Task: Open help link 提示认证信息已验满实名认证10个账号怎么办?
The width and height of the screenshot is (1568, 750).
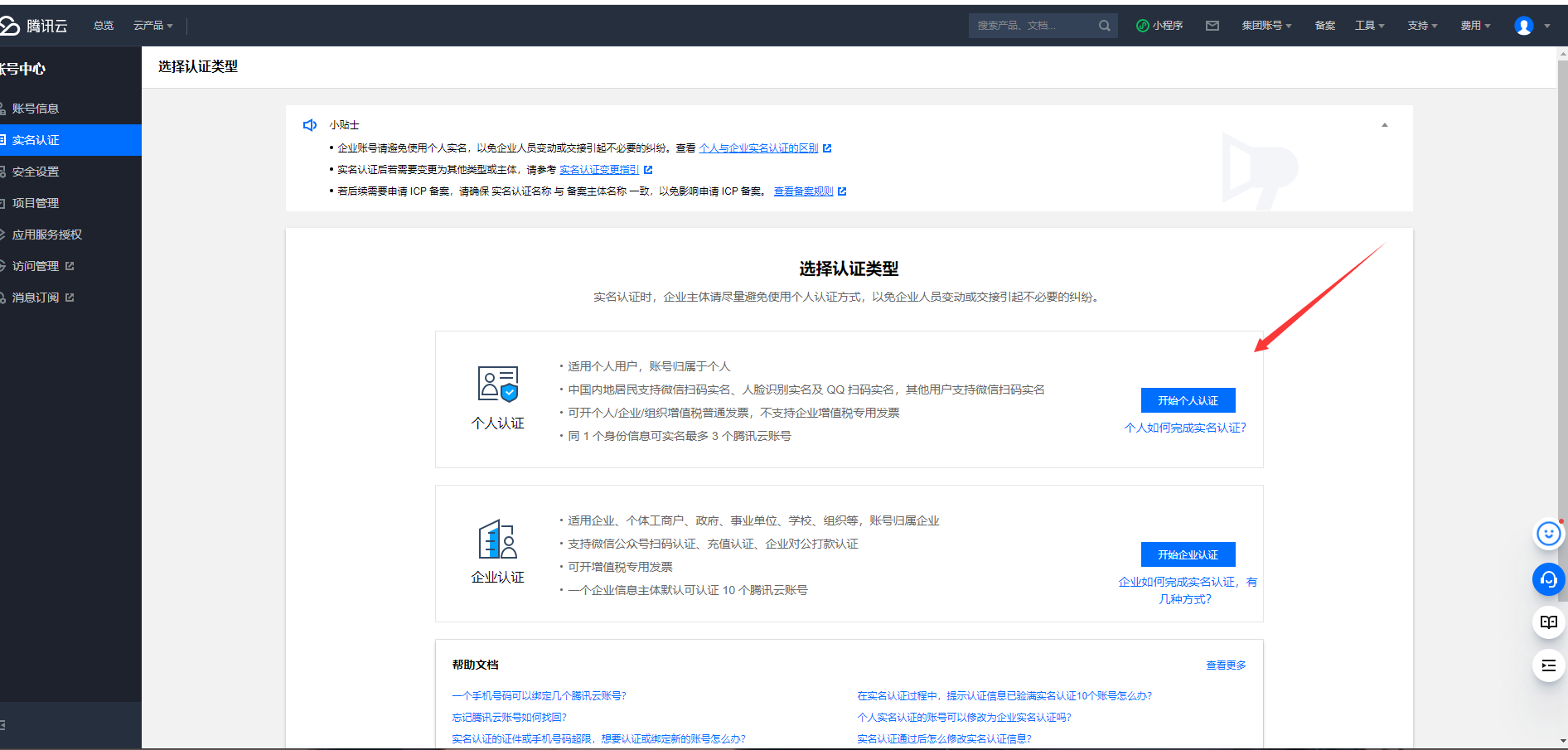Action: click(x=1004, y=696)
